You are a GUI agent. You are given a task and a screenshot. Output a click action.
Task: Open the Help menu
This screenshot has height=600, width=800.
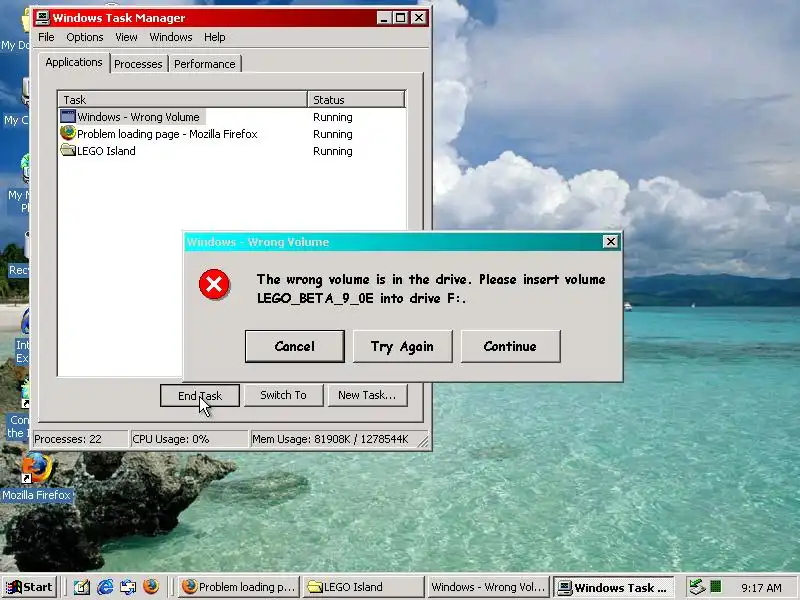pos(214,37)
